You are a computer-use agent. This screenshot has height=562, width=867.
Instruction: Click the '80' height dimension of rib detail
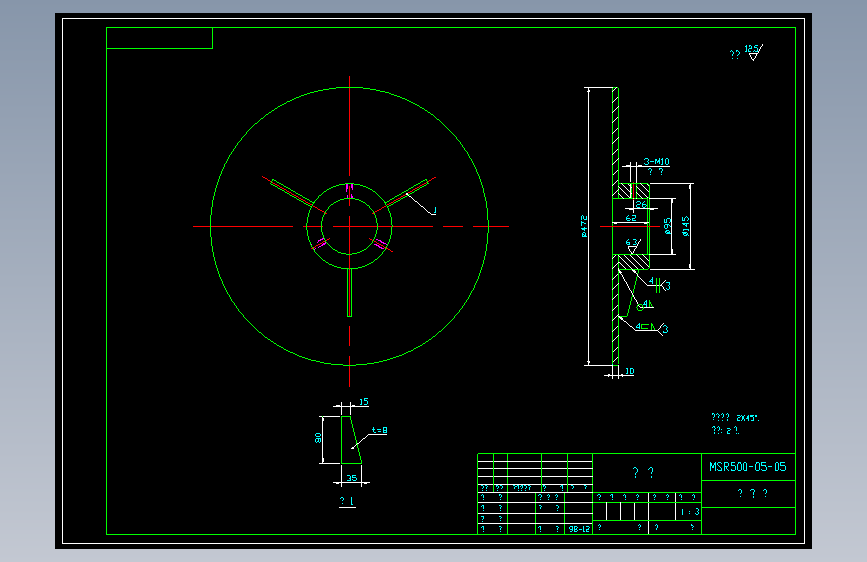(318, 438)
